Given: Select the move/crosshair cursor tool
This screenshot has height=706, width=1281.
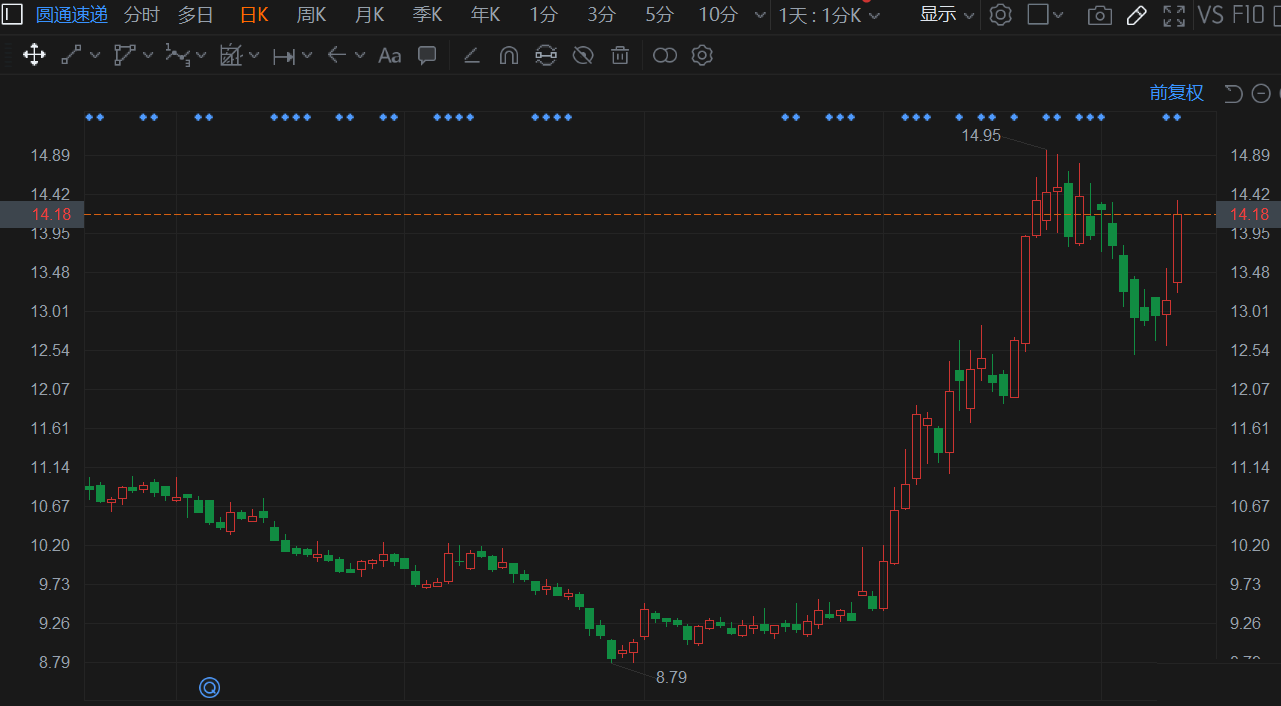Looking at the screenshot, I should [x=34, y=55].
